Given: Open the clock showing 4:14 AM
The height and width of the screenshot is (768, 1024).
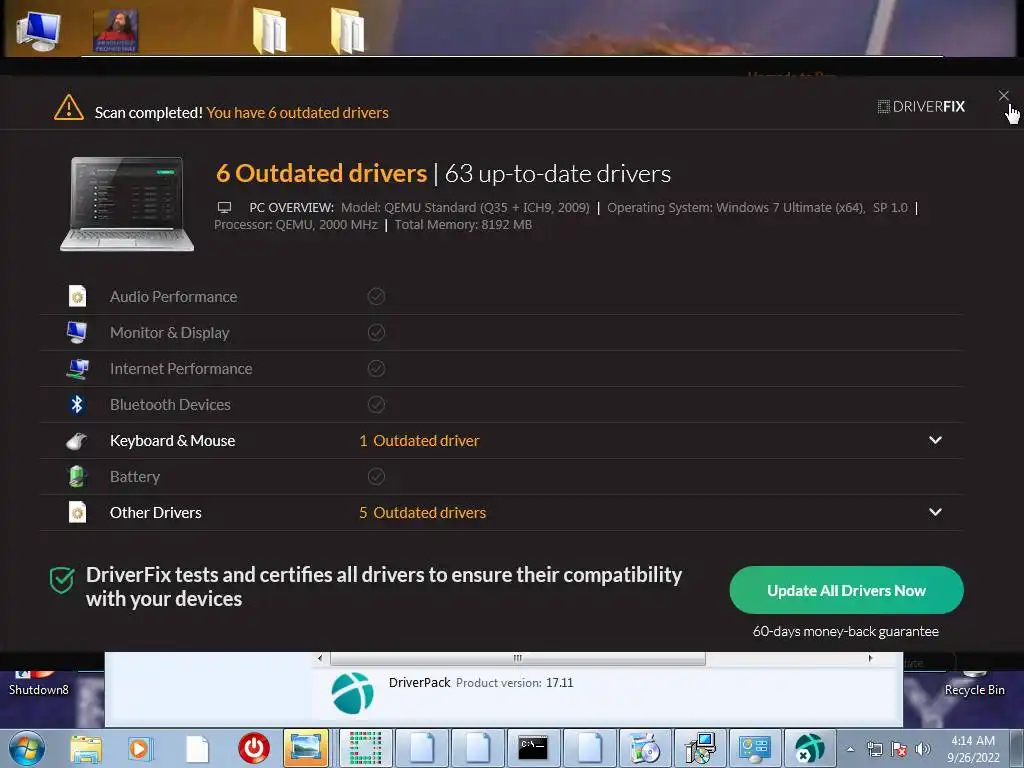Looking at the screenshot, I should 973,749.
